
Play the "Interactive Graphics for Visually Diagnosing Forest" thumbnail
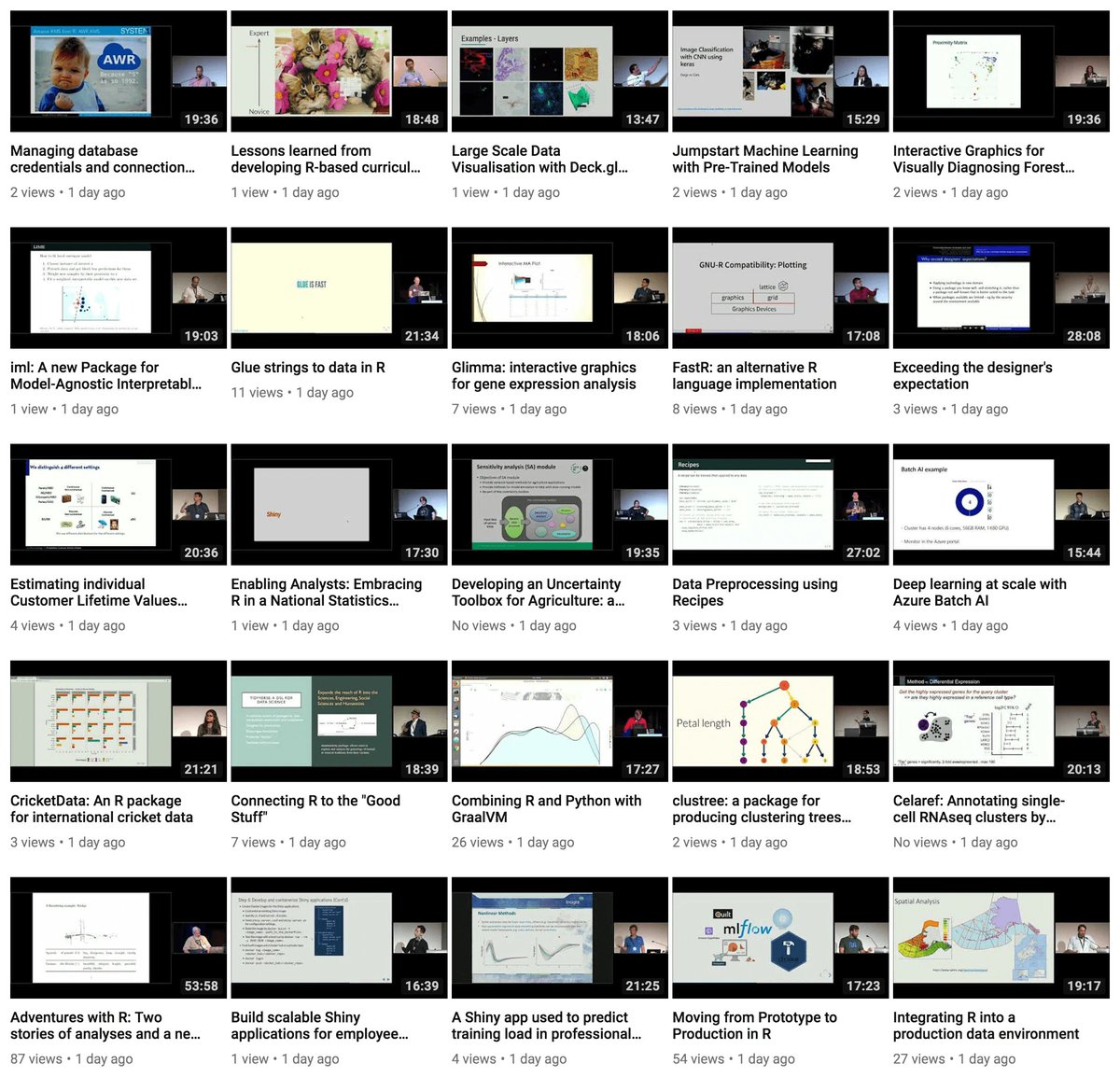pos(1001,71)
